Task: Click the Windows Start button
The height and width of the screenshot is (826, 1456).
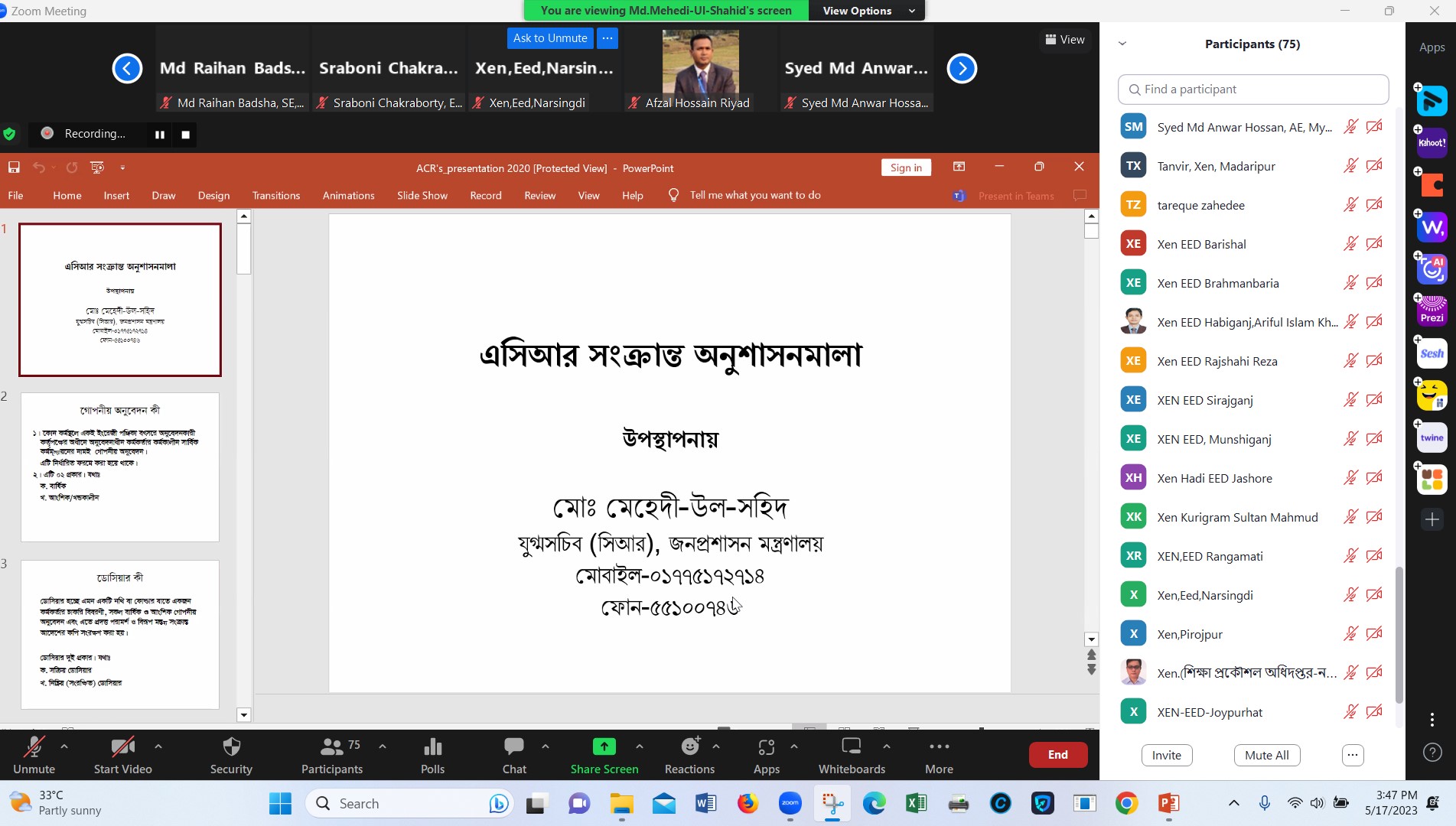Action: click(x=281, y=803)
